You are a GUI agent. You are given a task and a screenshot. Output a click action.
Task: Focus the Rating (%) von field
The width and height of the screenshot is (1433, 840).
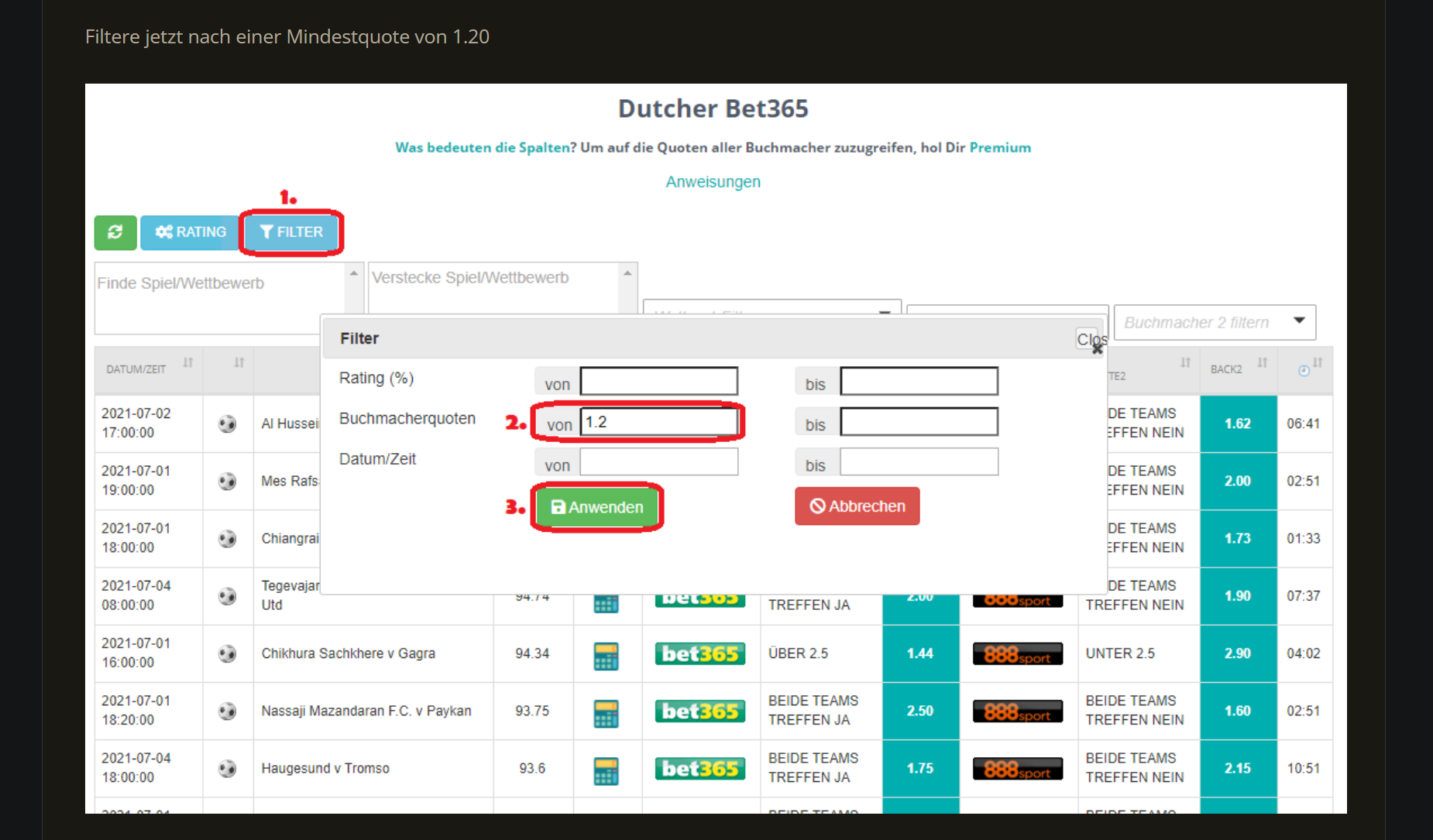pos(659,382)
